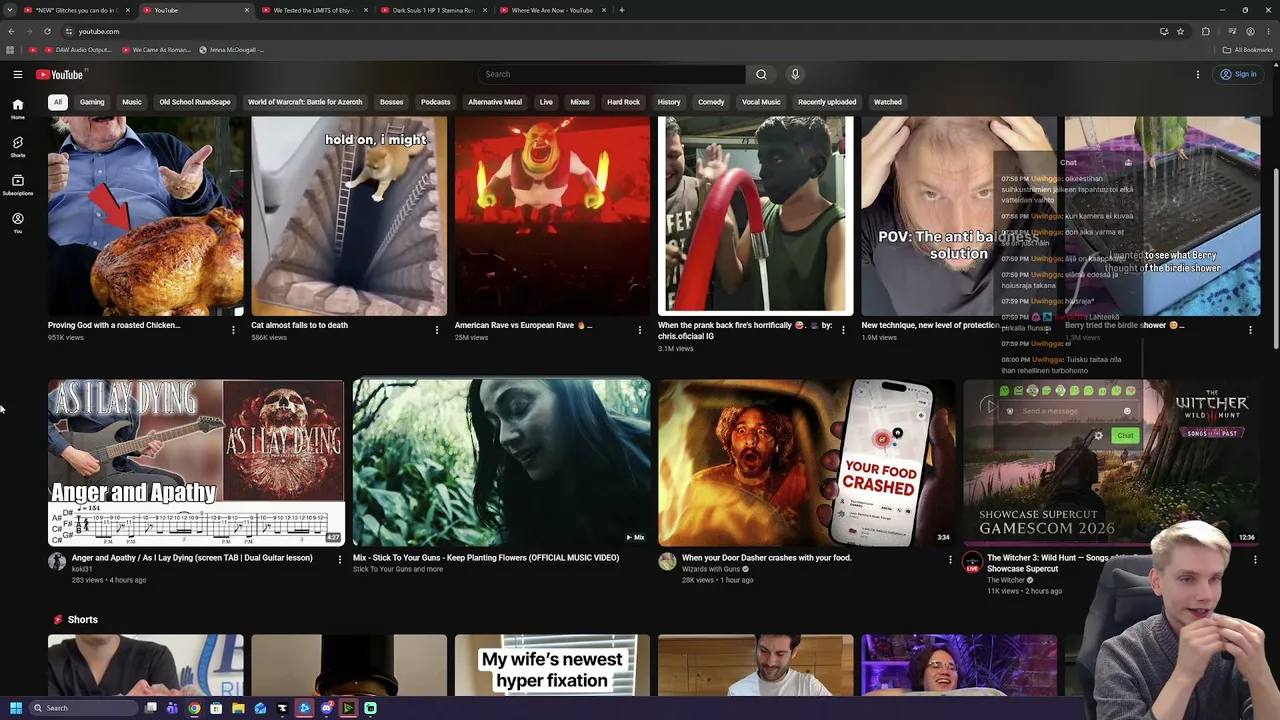Screen dimensions: 1280x720
Task: Play the Stick To Your Guns mix thumbnail
Action: point(501,462)
